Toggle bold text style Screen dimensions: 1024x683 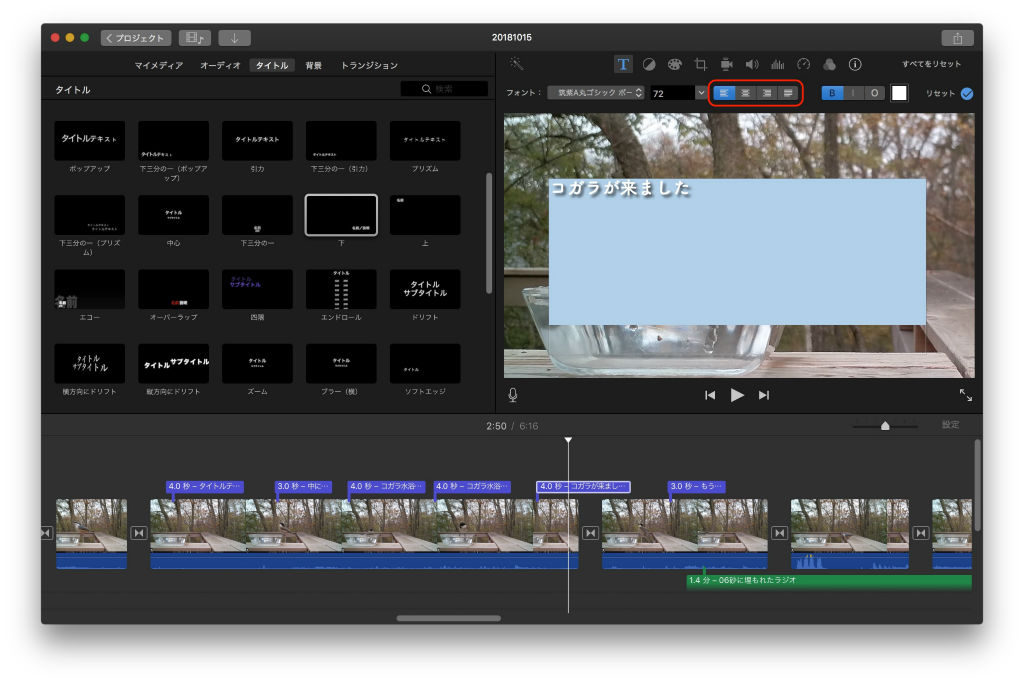tap(832, 93)
